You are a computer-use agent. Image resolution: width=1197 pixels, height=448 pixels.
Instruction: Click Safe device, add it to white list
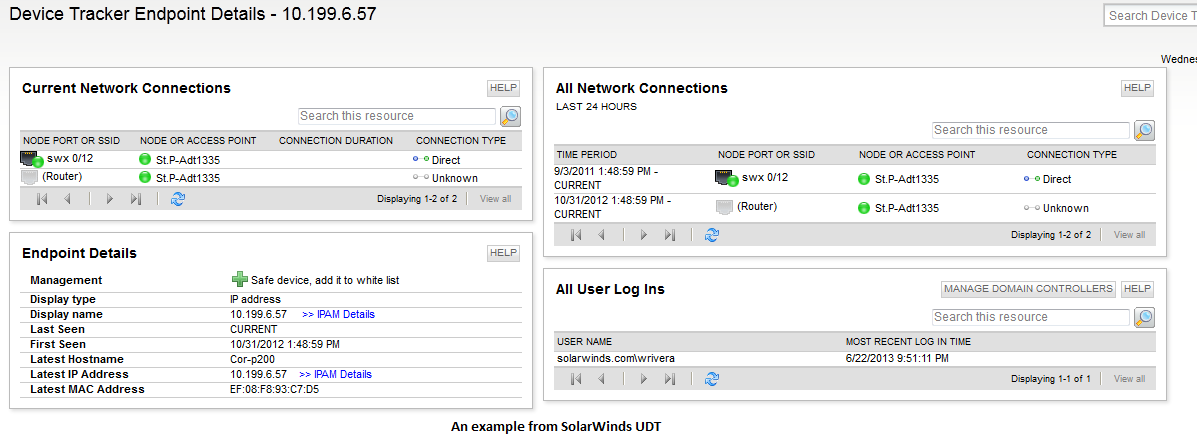325,281
